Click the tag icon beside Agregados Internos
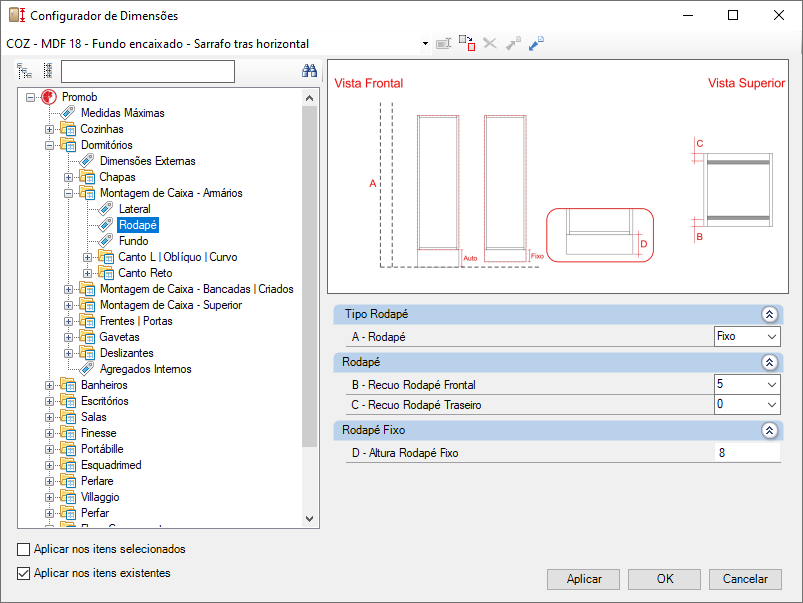Screen dimensions: 803x603 pos(87,369)
